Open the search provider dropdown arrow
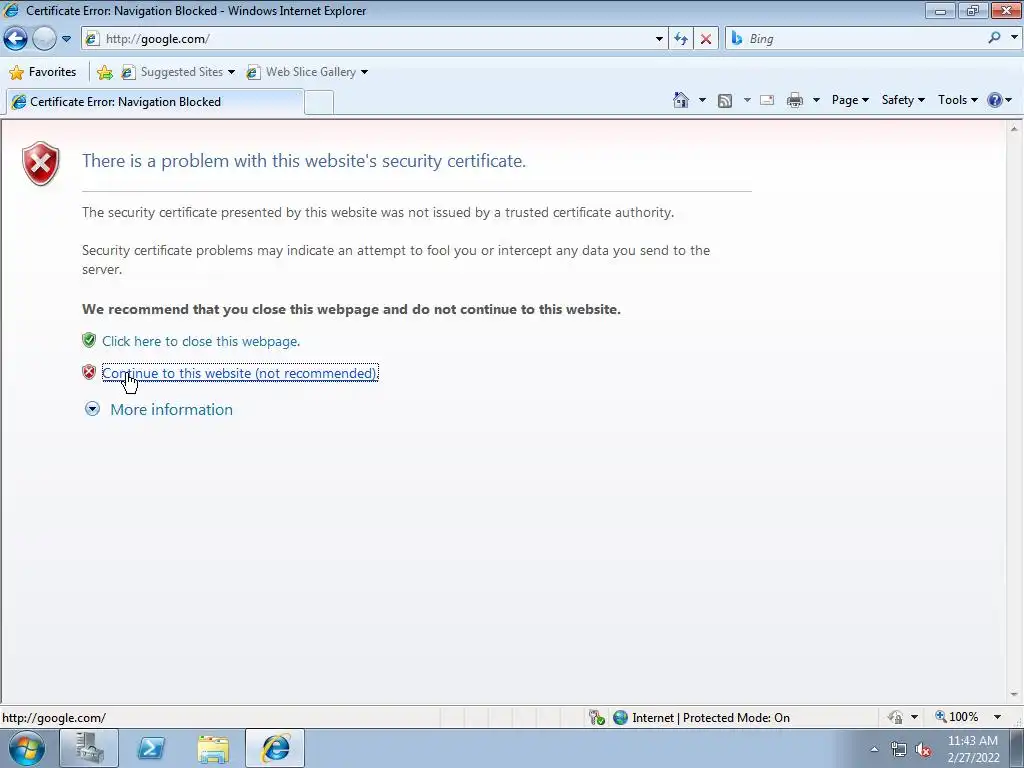The image size is (1024, 768). point(1014,38)
